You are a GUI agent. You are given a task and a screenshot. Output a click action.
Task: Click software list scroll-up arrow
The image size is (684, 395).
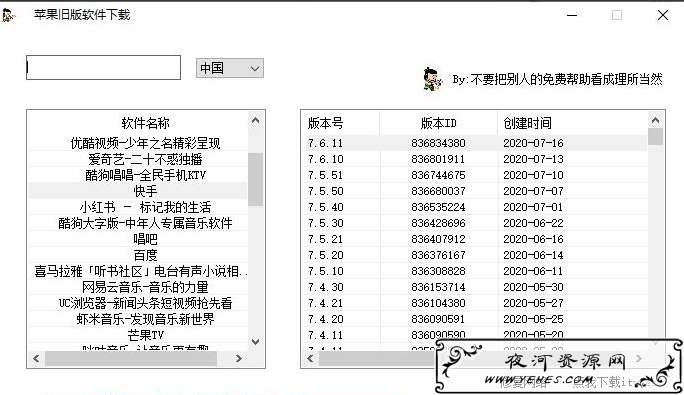256,120
